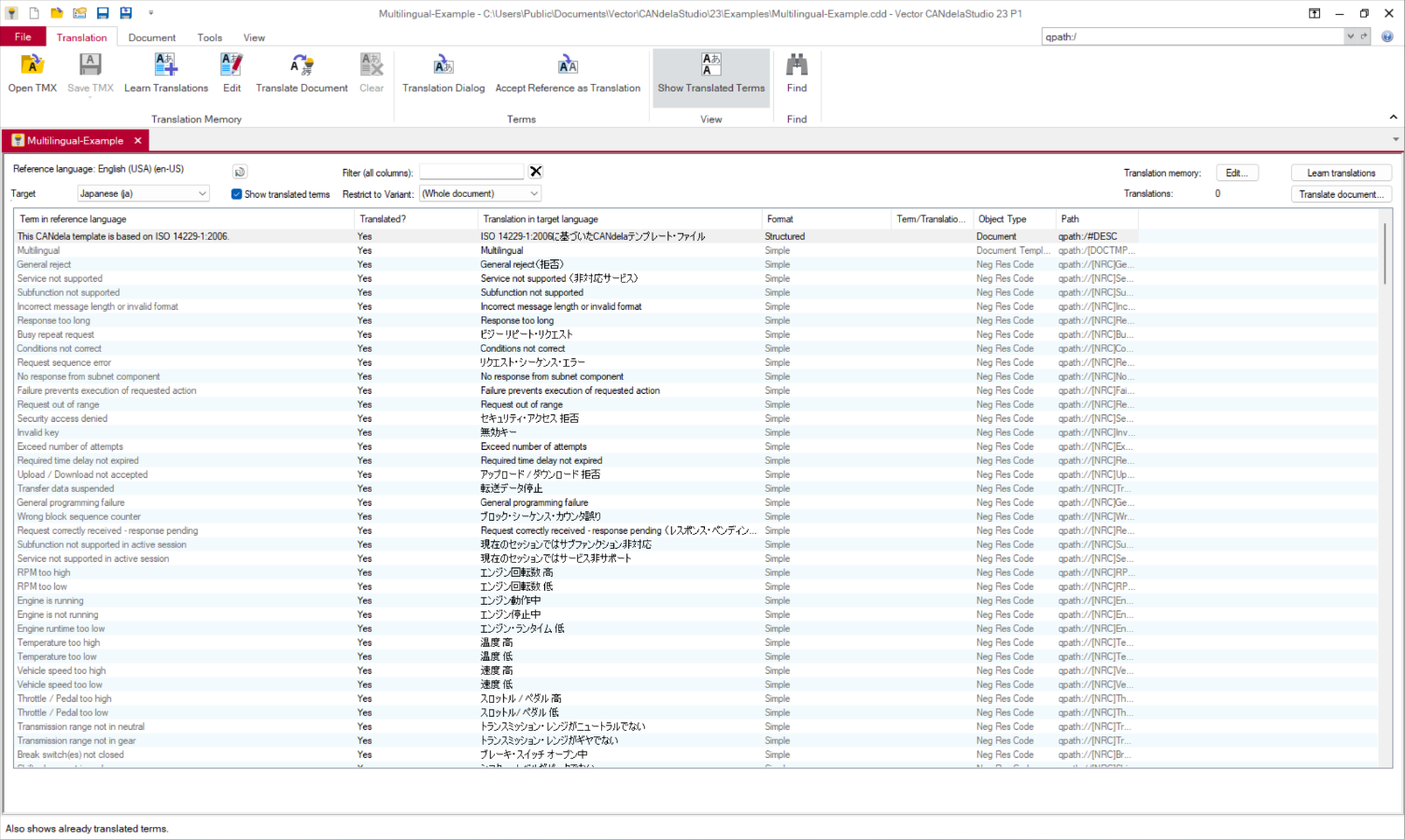Open the Restrict to Variant dropdown
Screen dimensions: 1405x840
coord(480,193)
